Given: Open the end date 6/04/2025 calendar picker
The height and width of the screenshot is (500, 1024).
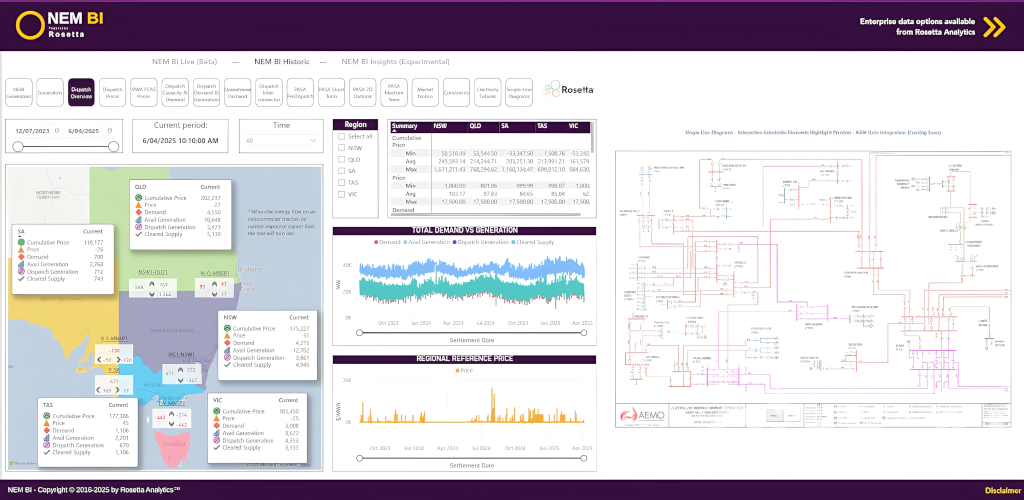Looking at the screenshot, I should 110,131.
